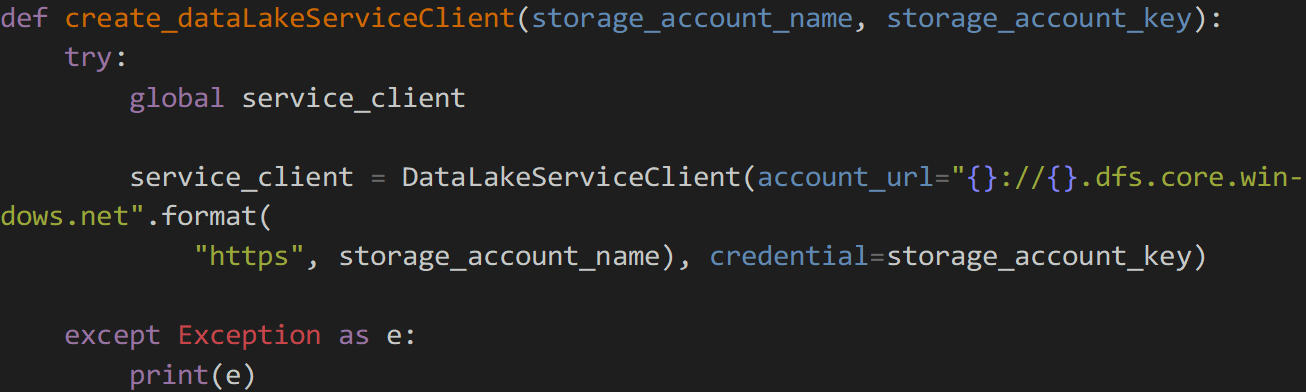Click the except keyword
The height and width of the screenshot is (392, 1306).
pyautogui.click(x=113, y=336)
